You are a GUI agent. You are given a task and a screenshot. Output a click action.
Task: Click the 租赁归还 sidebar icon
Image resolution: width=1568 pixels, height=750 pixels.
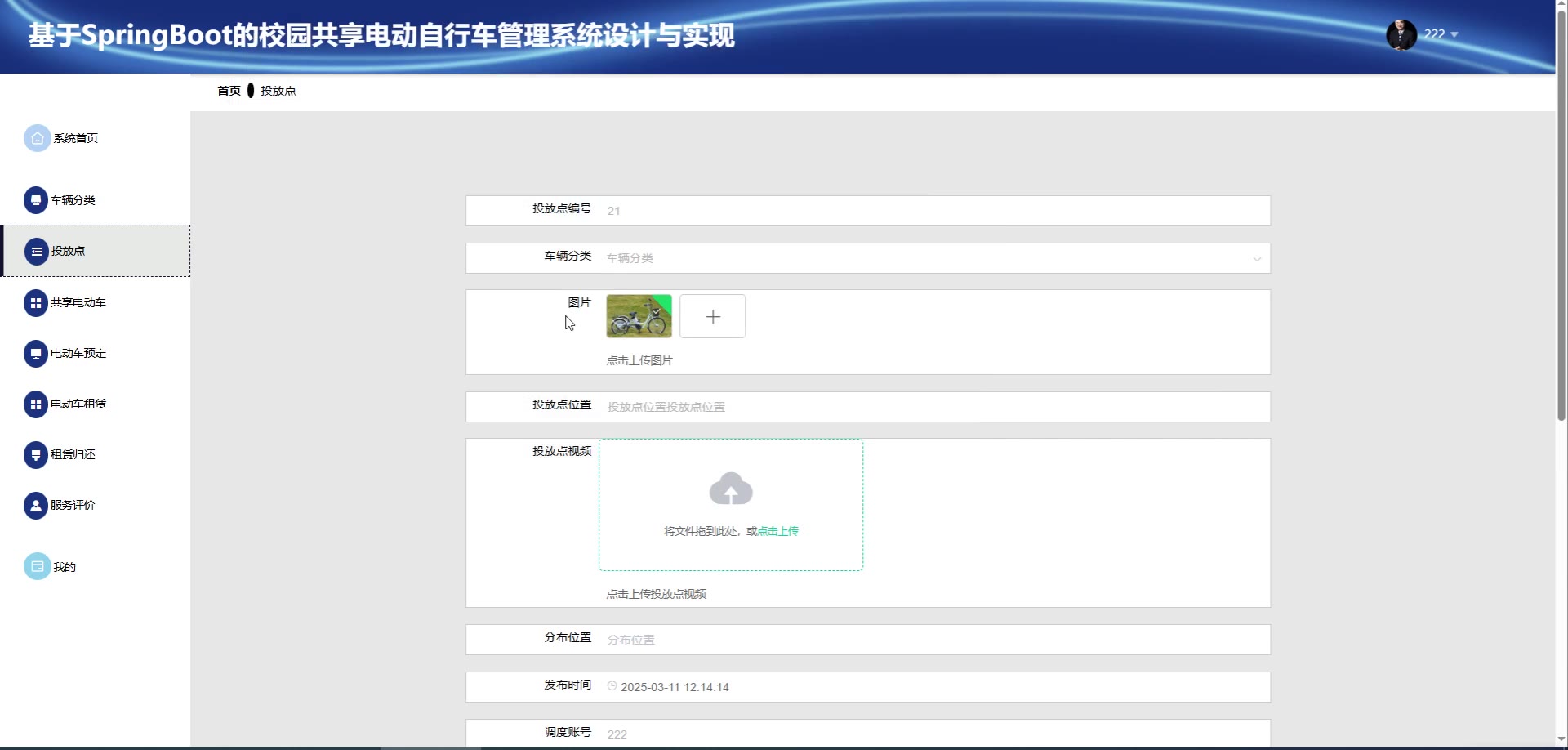(36, 455)
